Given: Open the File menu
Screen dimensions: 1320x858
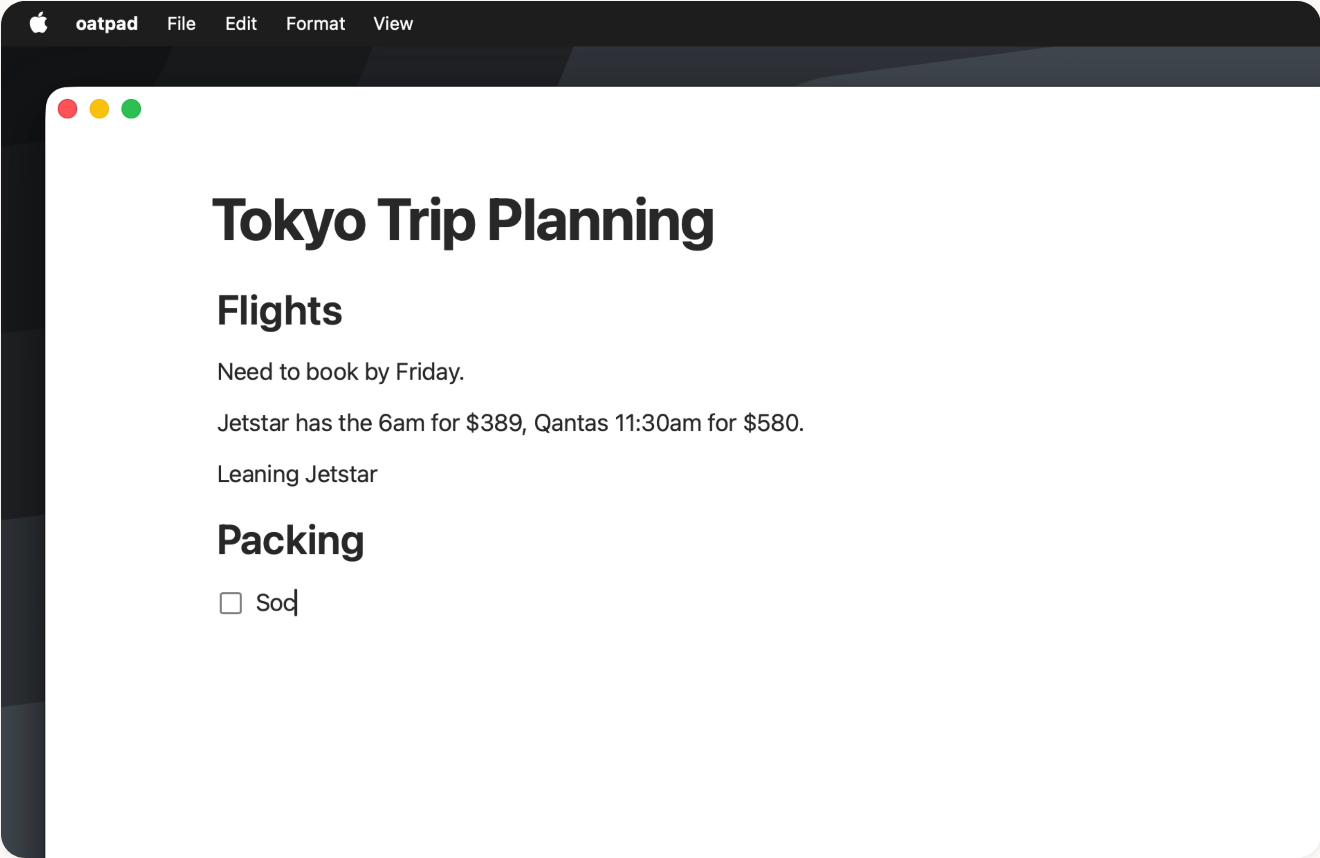Looking at the screenshot, I should click(181, 23).
